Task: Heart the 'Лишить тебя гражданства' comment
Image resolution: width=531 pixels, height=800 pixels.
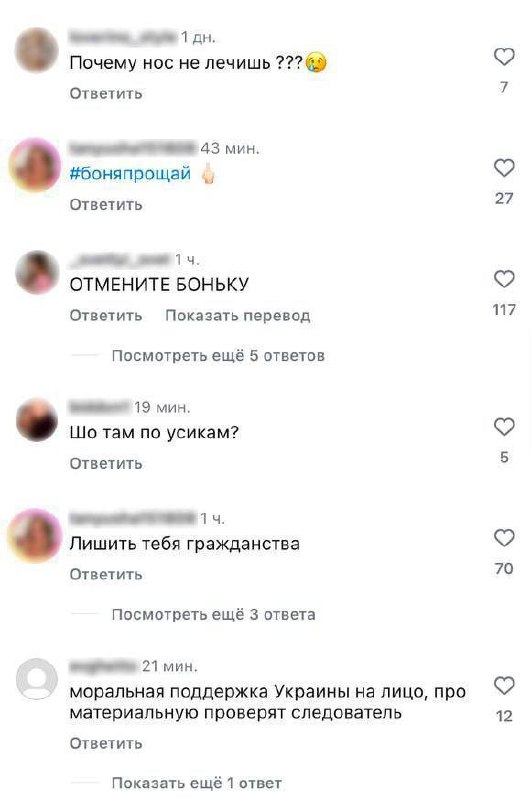Action: tap(504, 538)
